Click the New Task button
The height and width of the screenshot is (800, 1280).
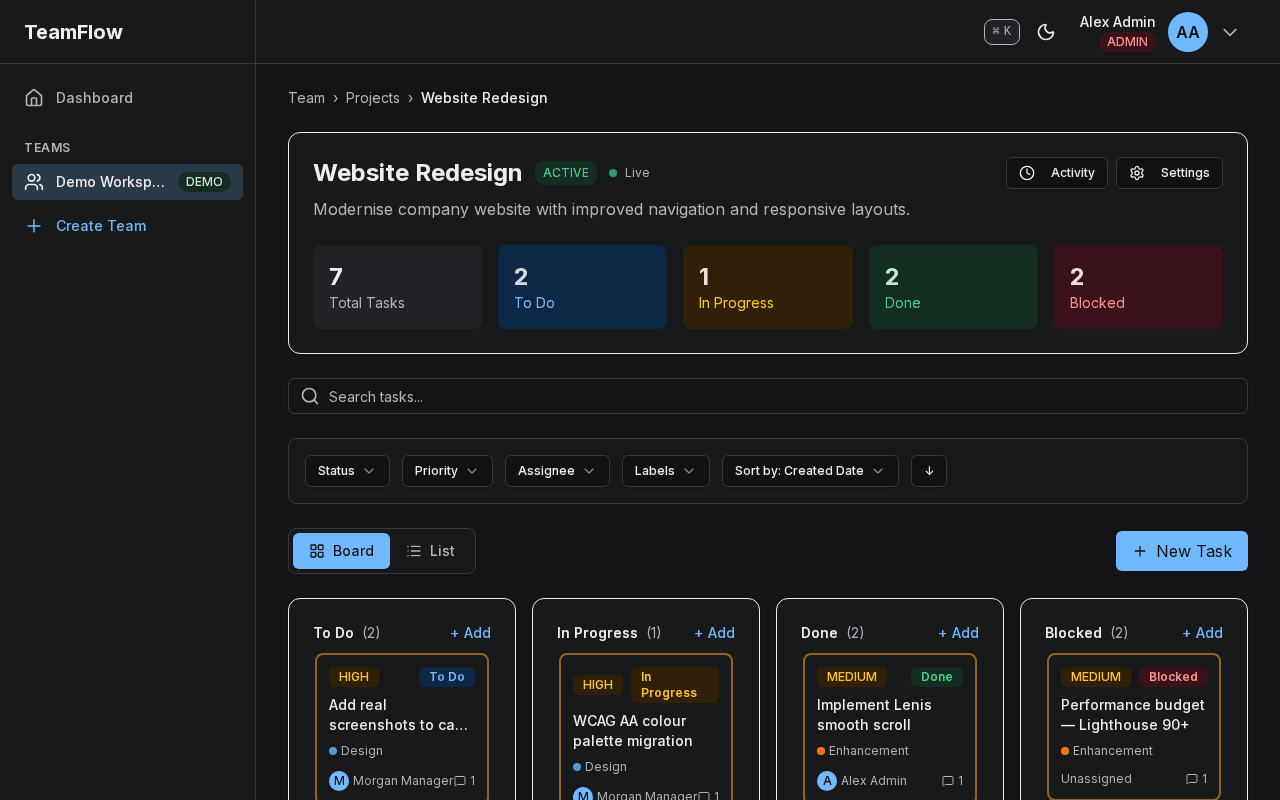click(1181, 551)
